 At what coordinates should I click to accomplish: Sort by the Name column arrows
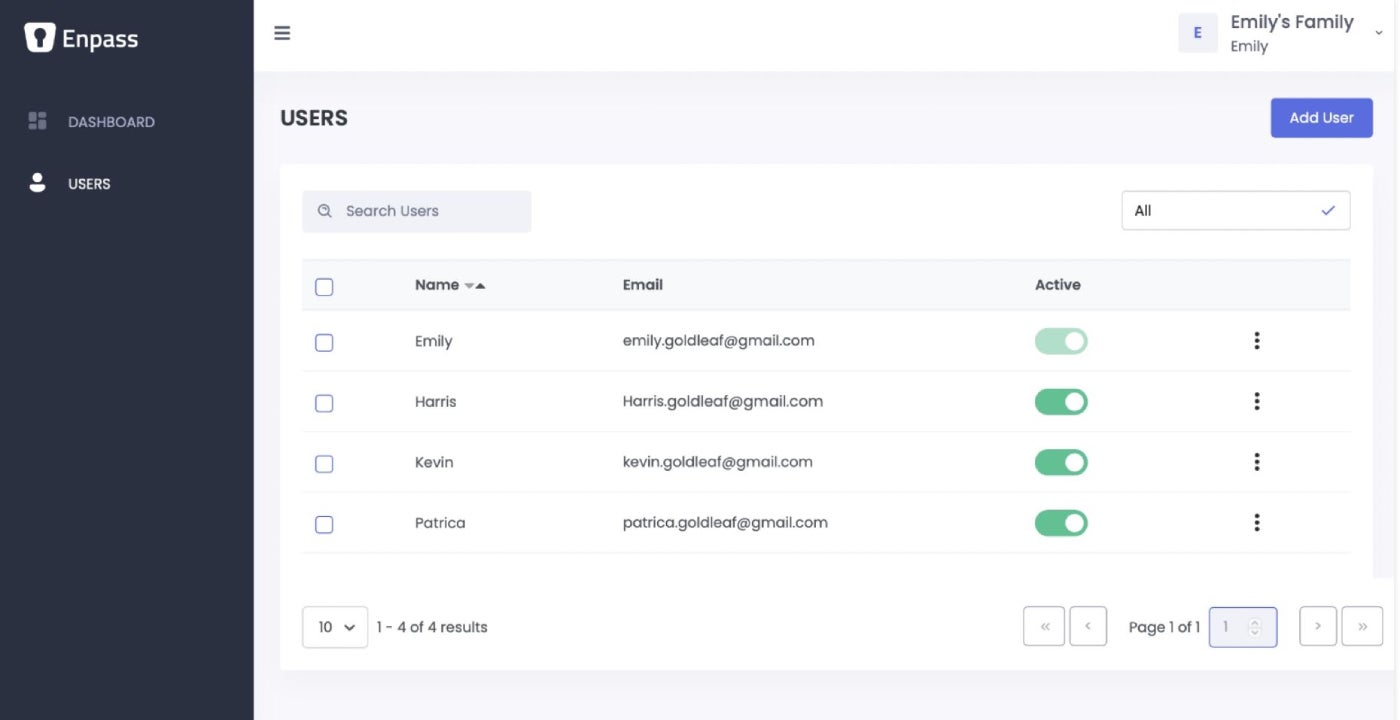475,285
